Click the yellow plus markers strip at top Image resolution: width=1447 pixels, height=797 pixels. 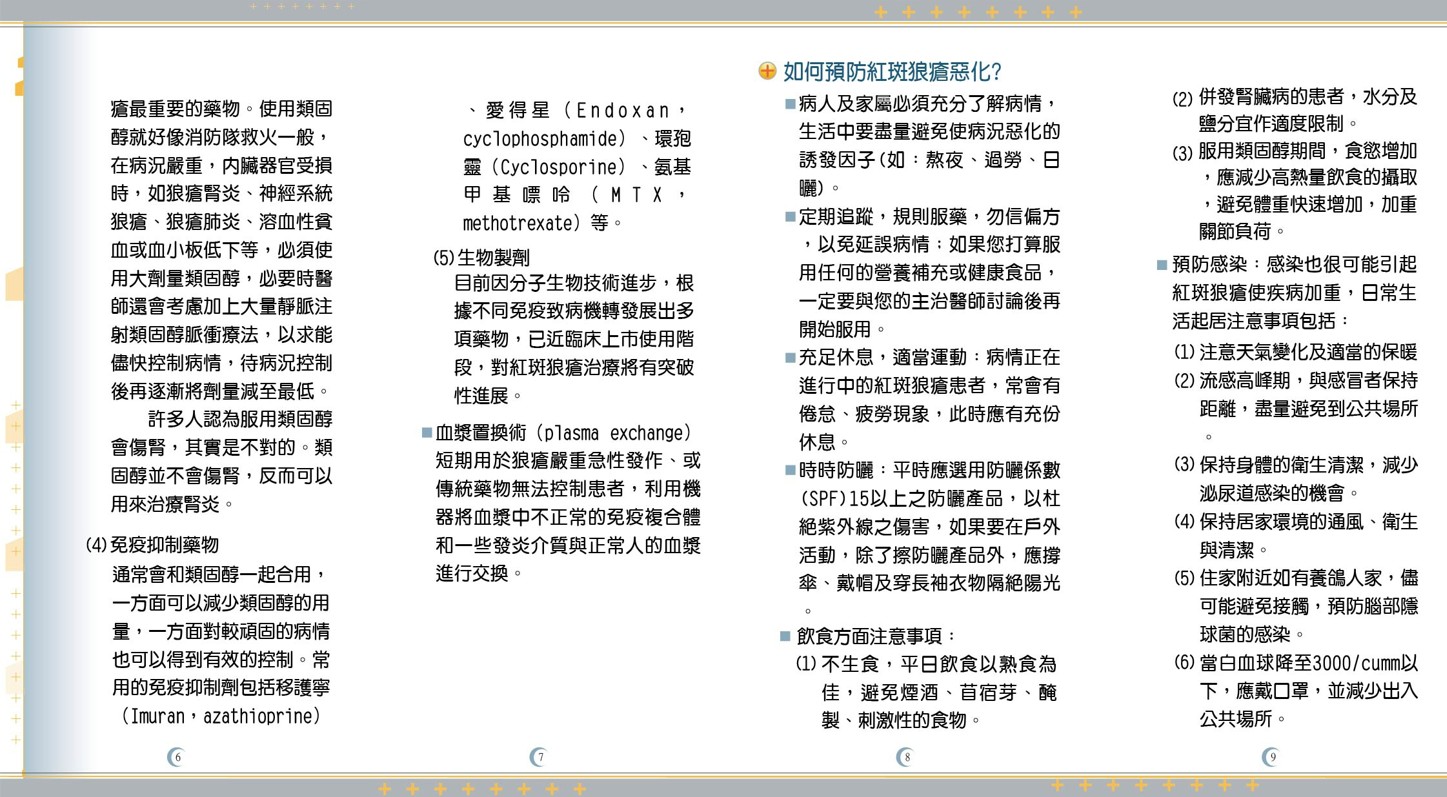click(x=975, y=12)
